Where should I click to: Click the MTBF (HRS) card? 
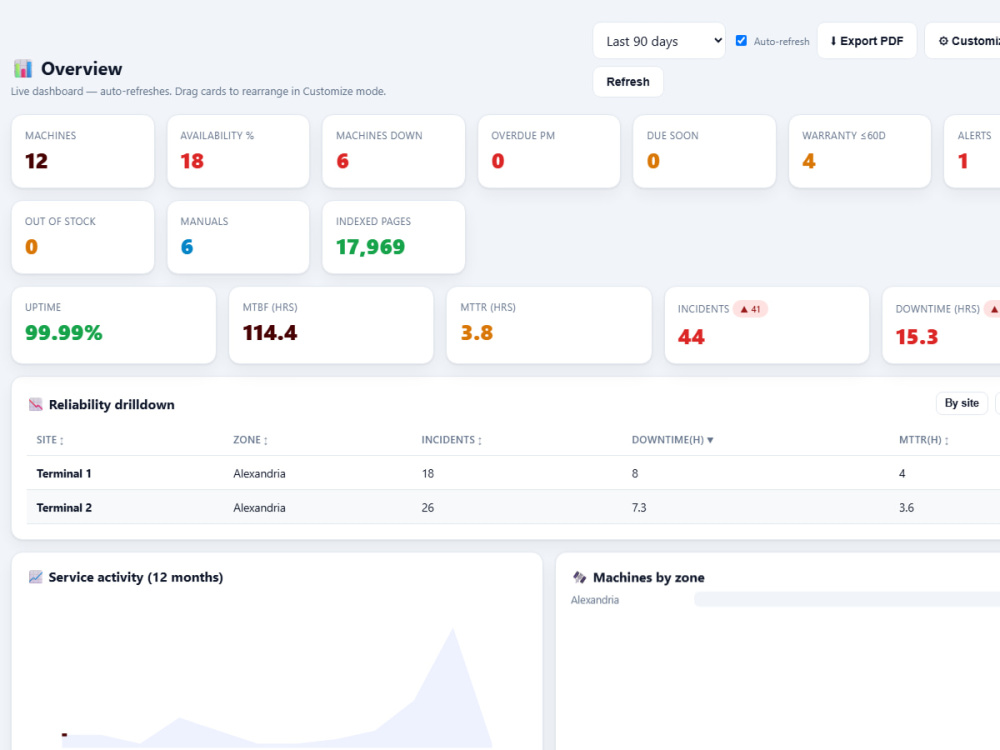point(331,325)
